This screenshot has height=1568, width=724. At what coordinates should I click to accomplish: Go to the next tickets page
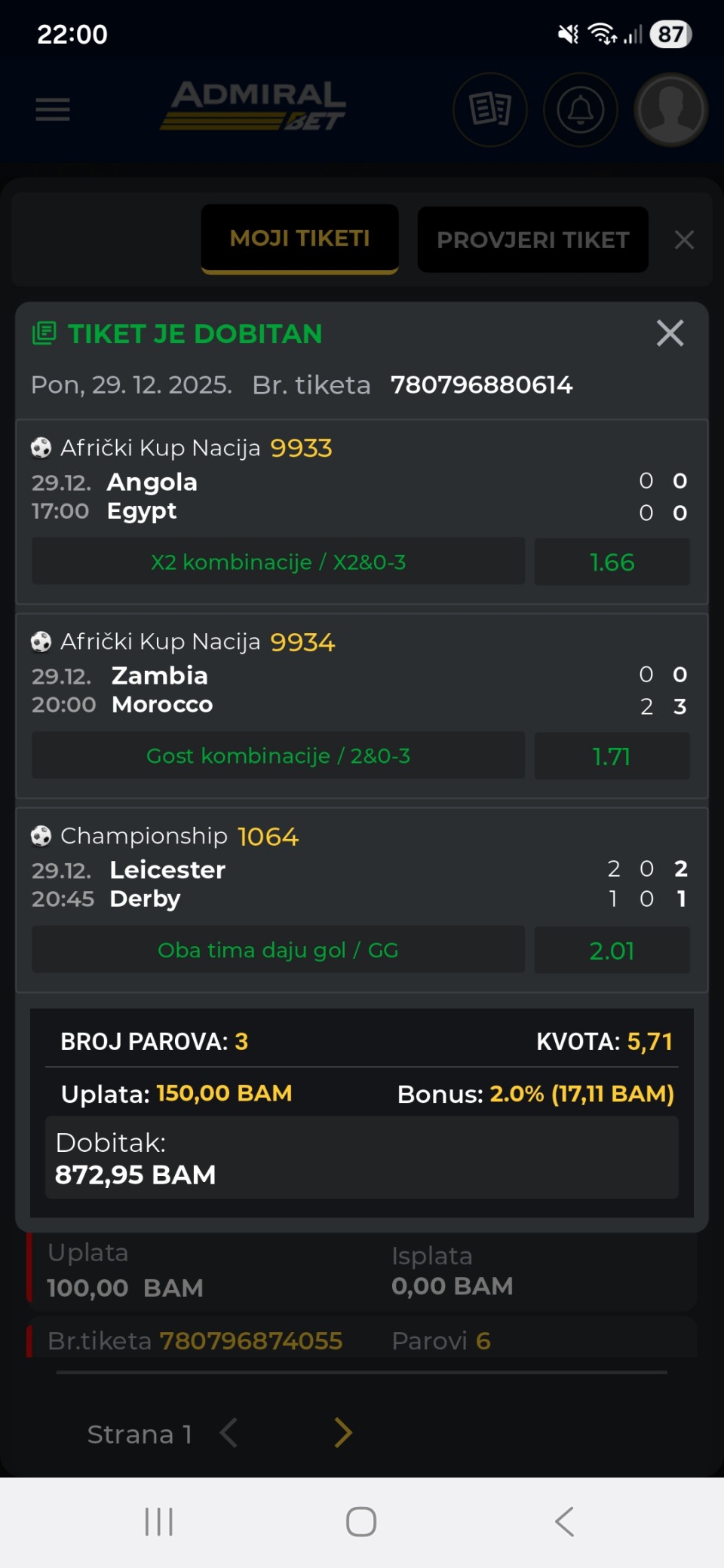pyautogui.click(x=343, y=1433)
